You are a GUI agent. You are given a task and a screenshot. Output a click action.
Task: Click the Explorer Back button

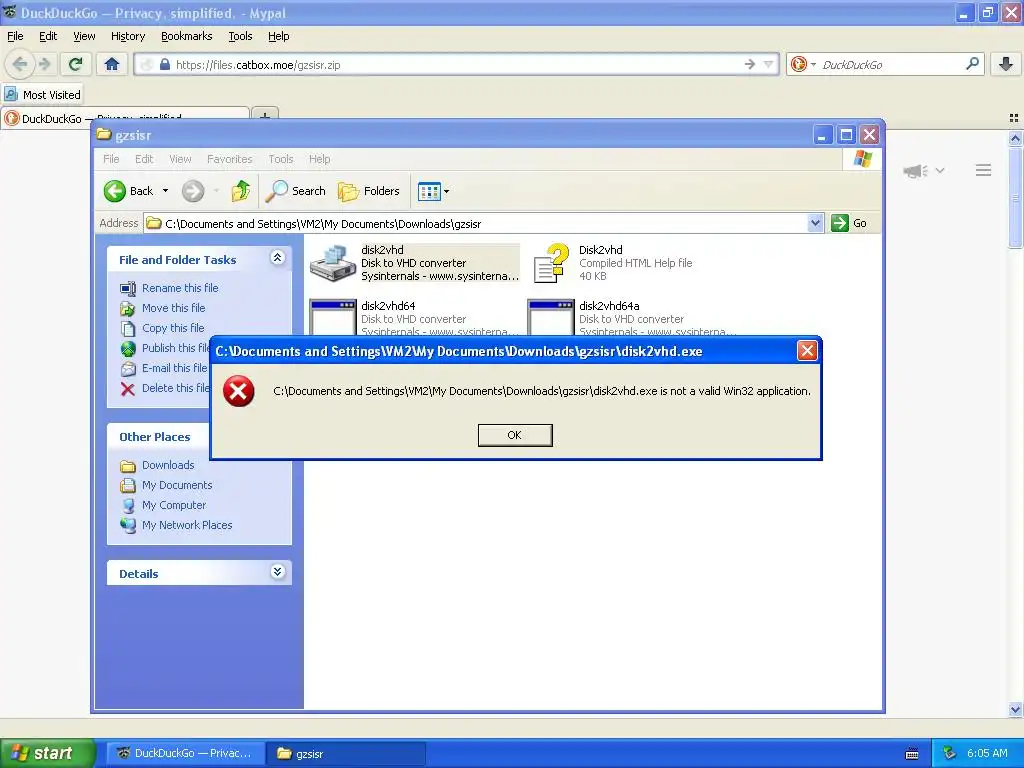coord(129,191)
